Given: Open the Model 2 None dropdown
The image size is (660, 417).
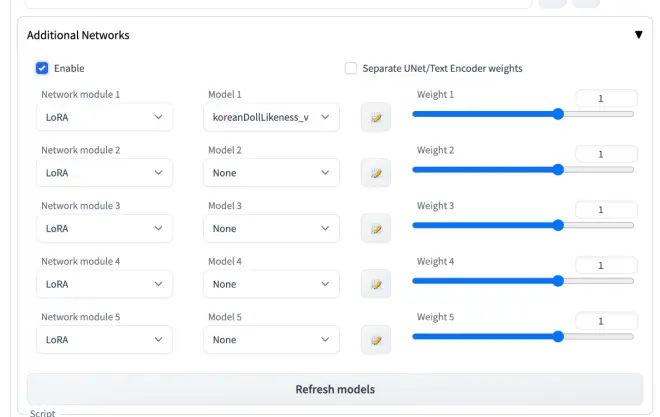Looking at the screenshot, I should 271,173.
